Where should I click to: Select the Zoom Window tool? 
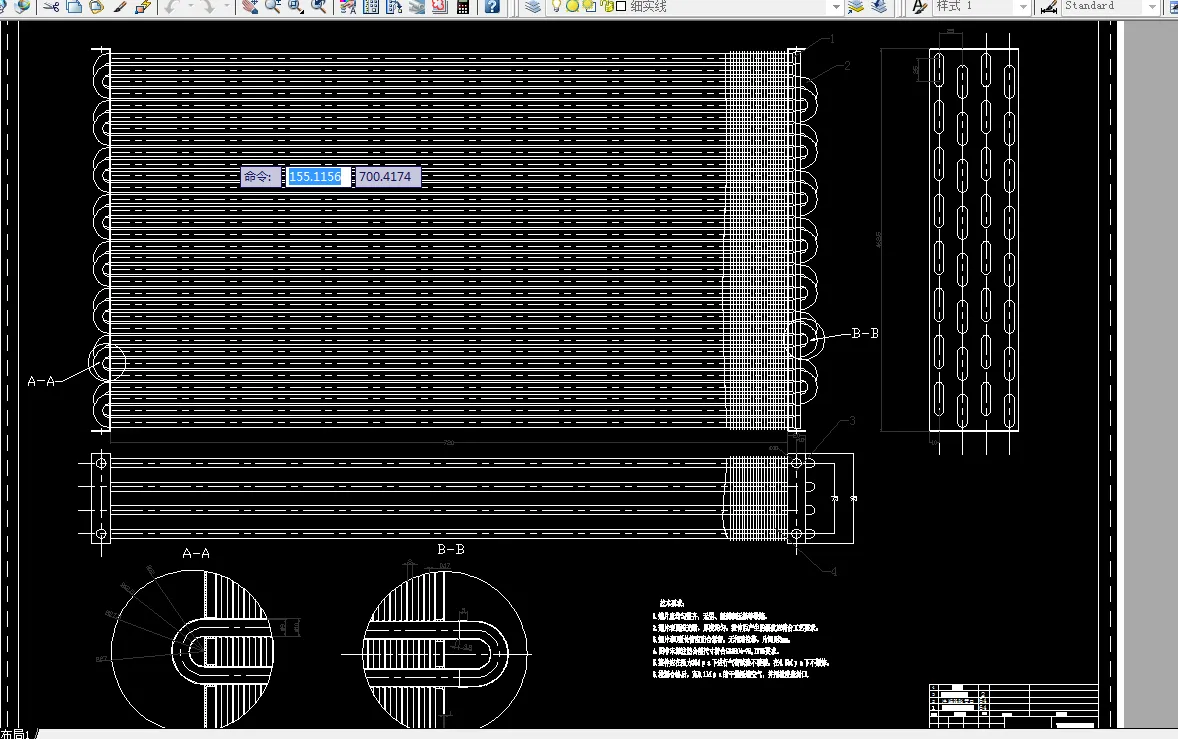pyautogui.click(x=296, y=6)
